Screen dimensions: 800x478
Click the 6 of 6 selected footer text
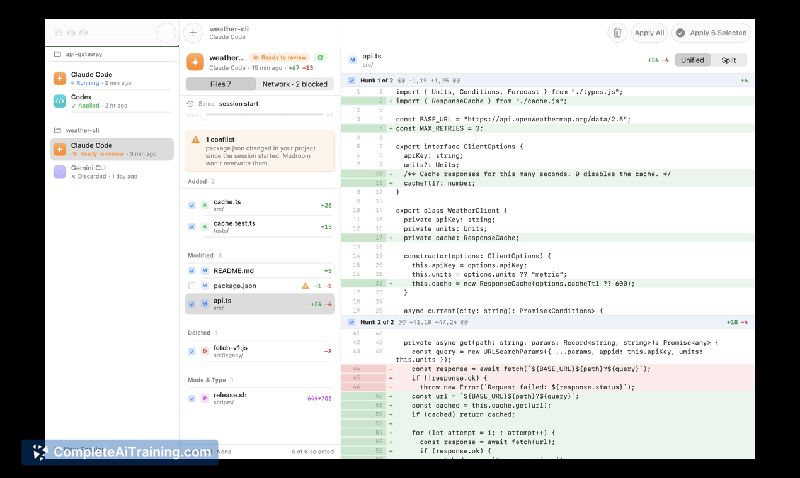tap(313, 451)
